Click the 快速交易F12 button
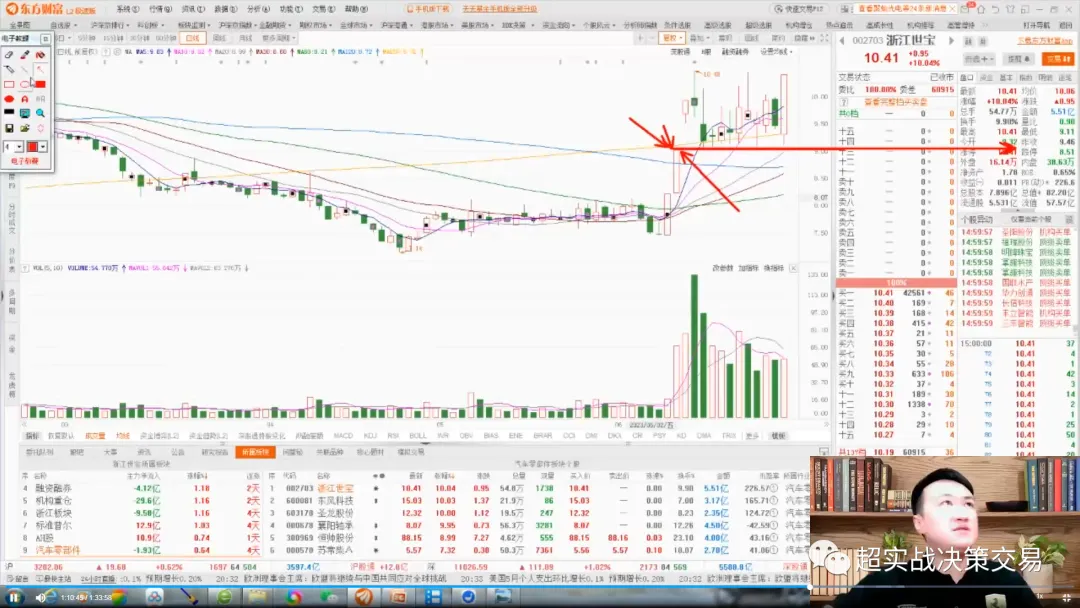1080x608 pixels. [x=799, y=9]
